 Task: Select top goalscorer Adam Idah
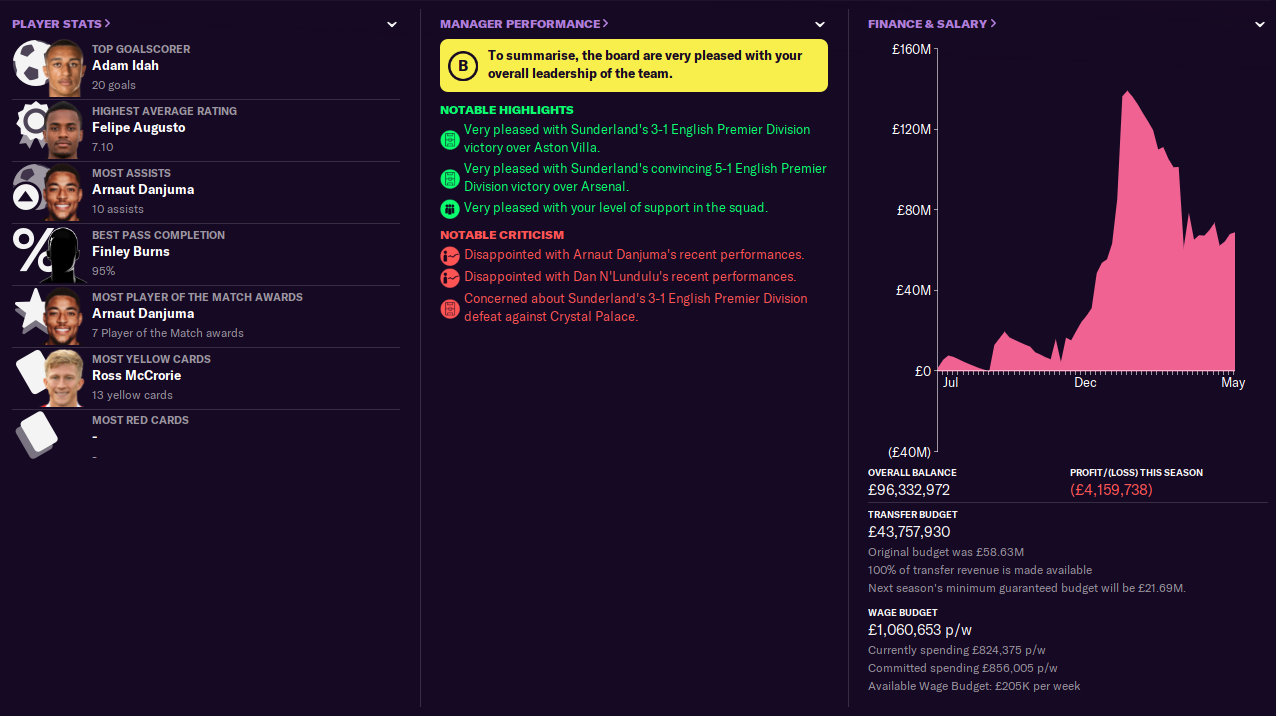coord(125,65)
